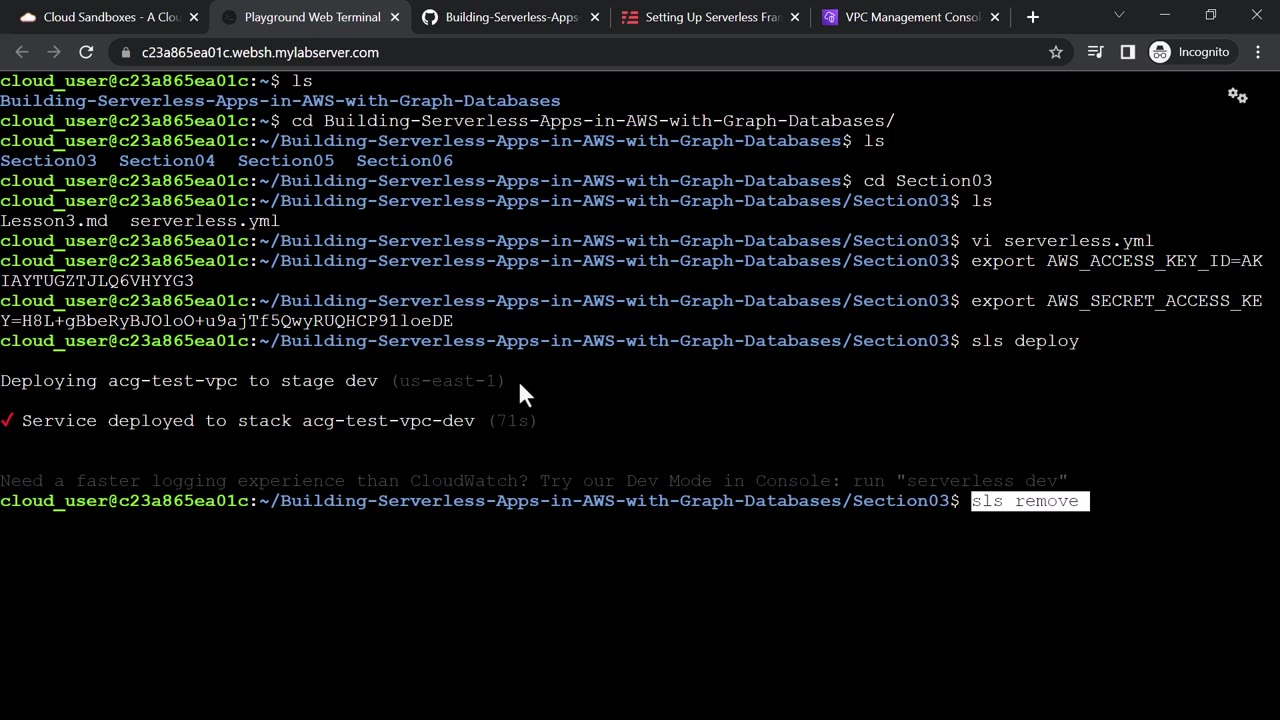Switch to Building-Serverless-Apps GitHub tab
The image size is (1280, 720).
[512, 17]
